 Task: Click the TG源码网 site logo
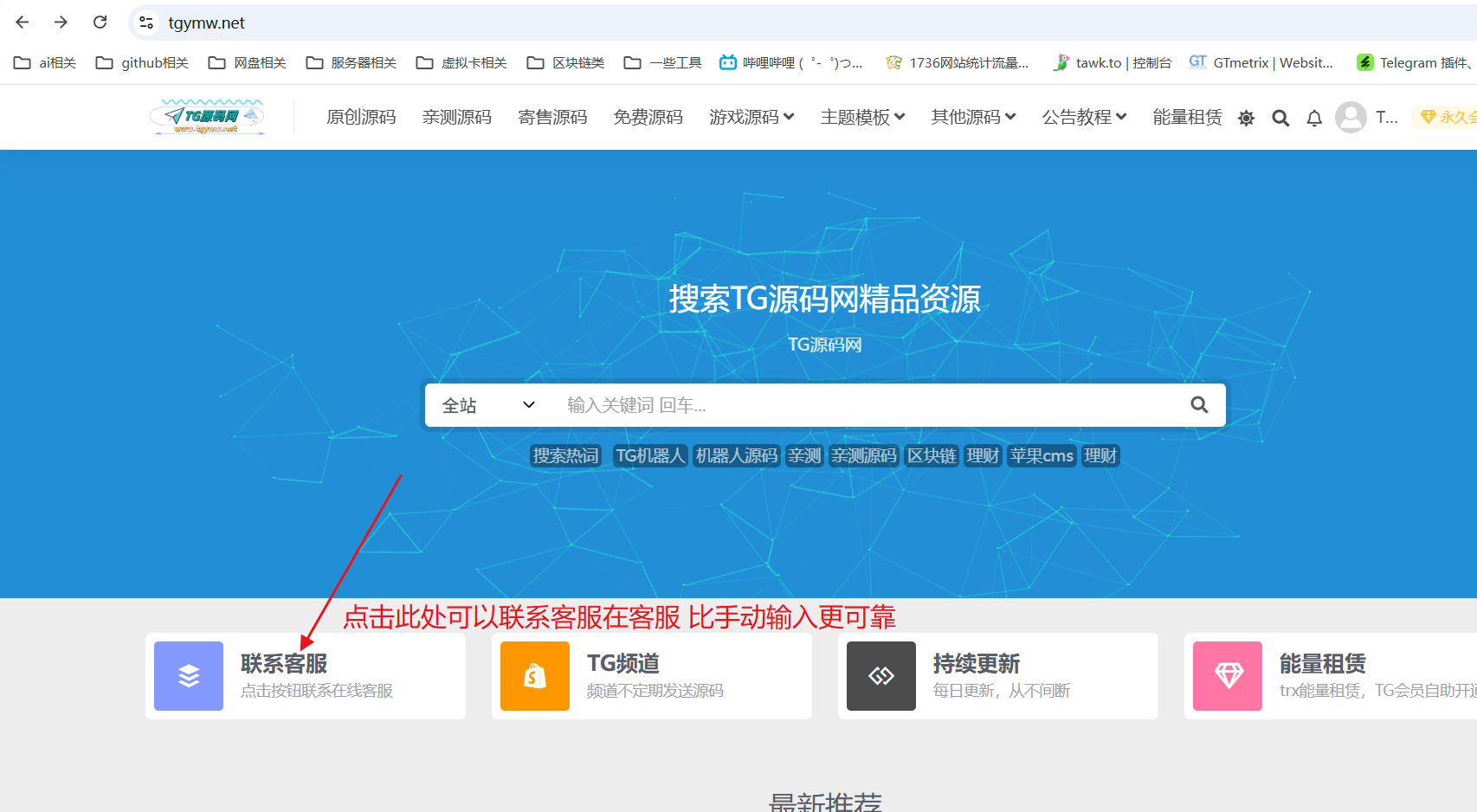pyautogui.click(x=207, y=117)
